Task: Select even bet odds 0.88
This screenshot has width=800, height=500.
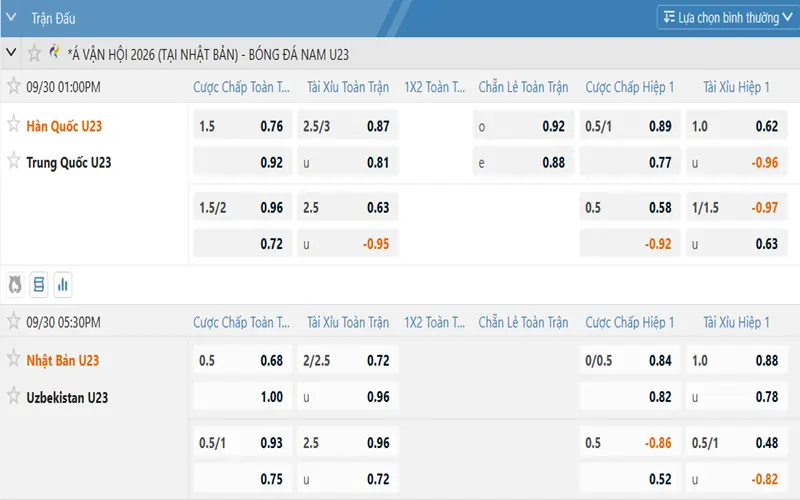Action: tap(523, 162)
